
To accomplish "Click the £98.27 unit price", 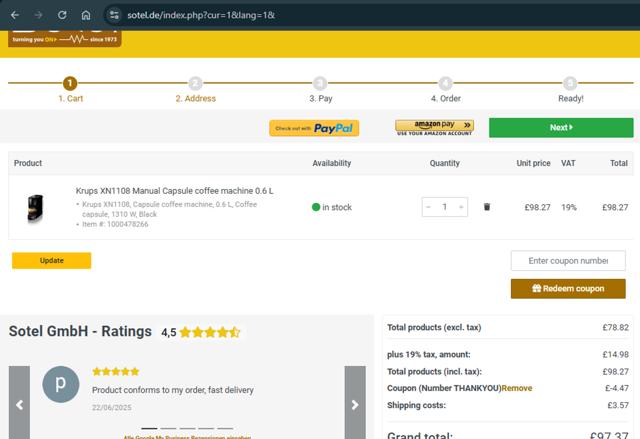I will click(x=537, y=207).
